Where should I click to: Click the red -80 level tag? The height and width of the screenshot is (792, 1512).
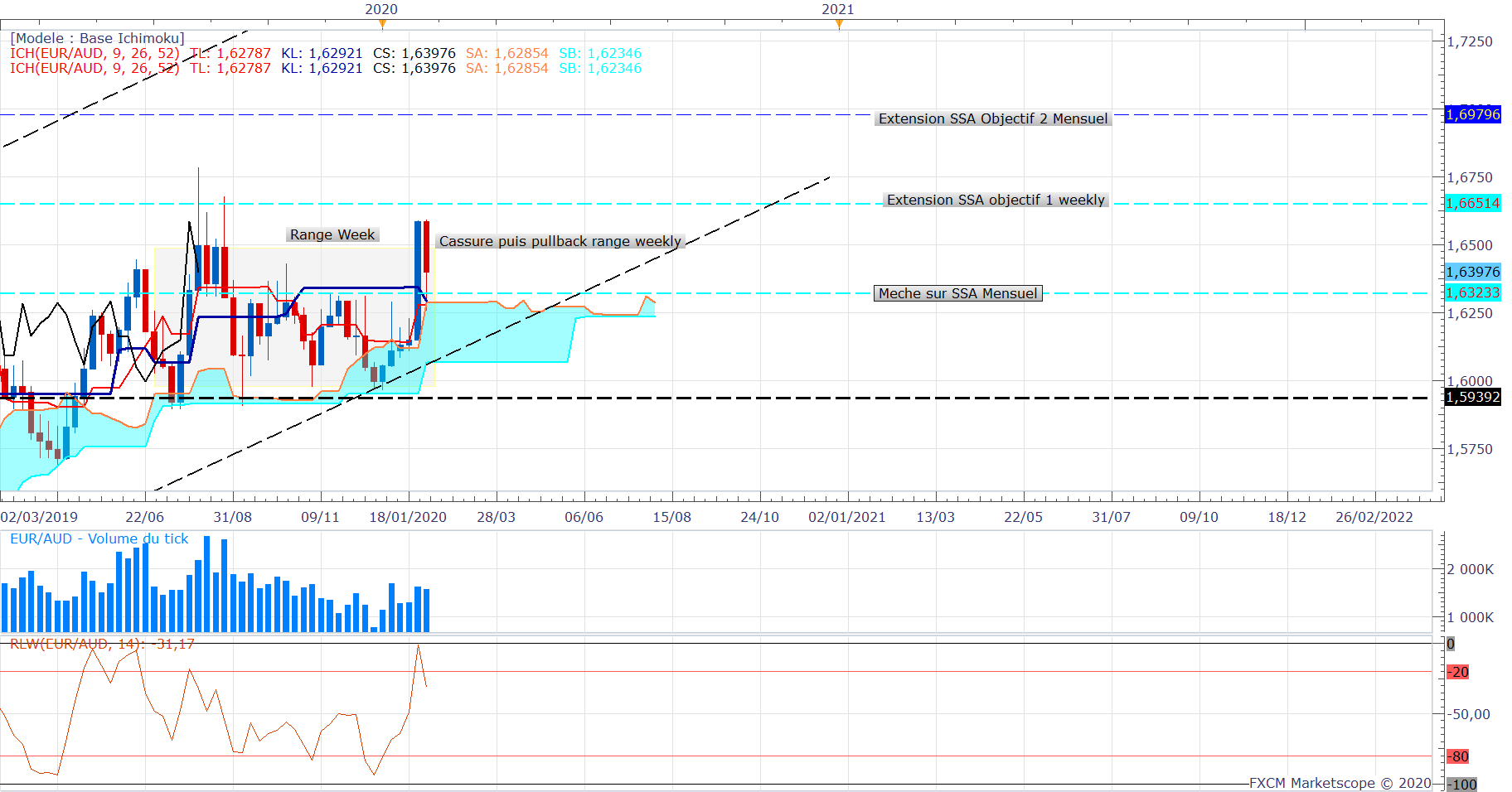point(1458,756)
